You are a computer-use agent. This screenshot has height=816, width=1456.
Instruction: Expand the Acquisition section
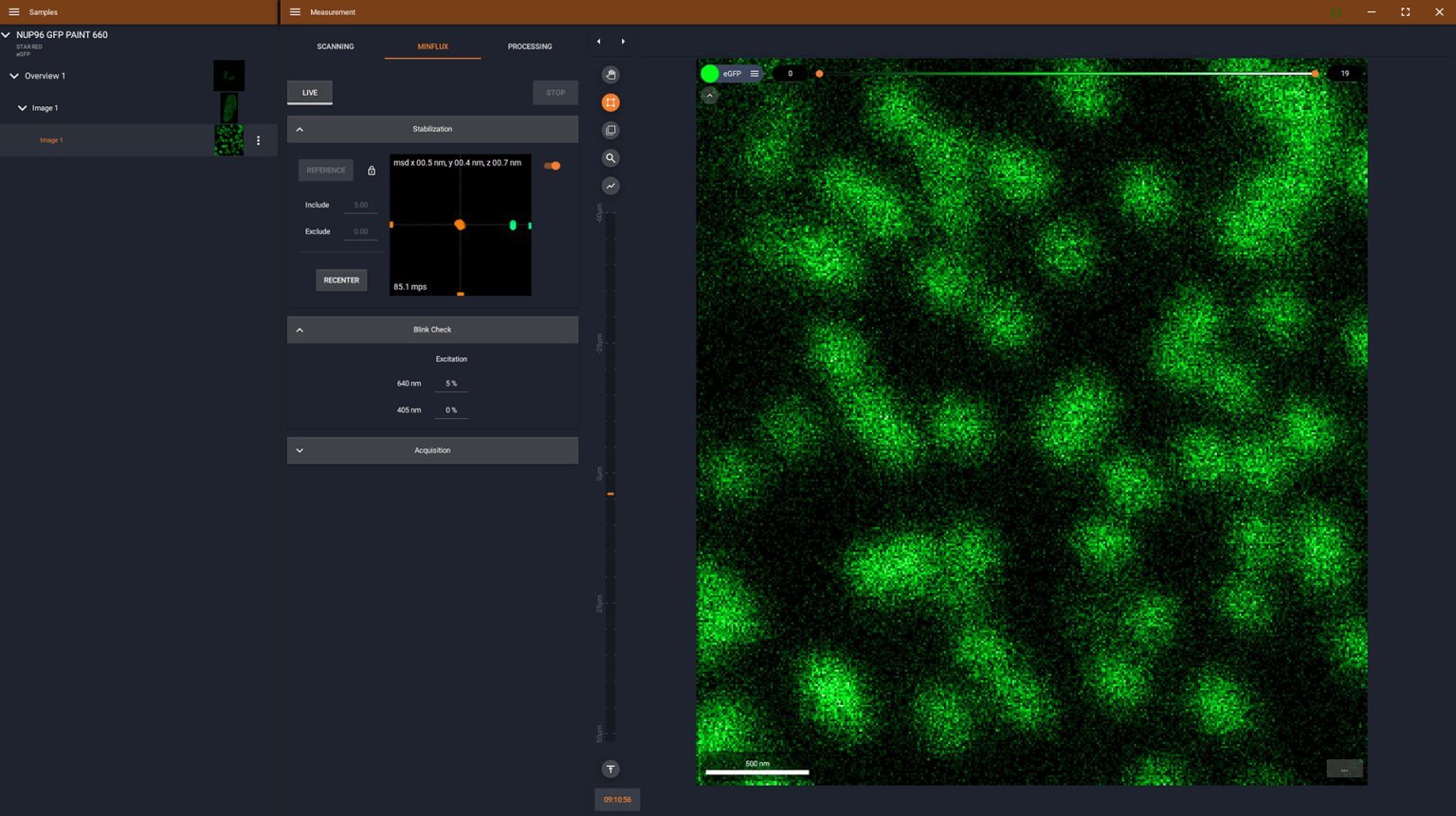(300, 450)
